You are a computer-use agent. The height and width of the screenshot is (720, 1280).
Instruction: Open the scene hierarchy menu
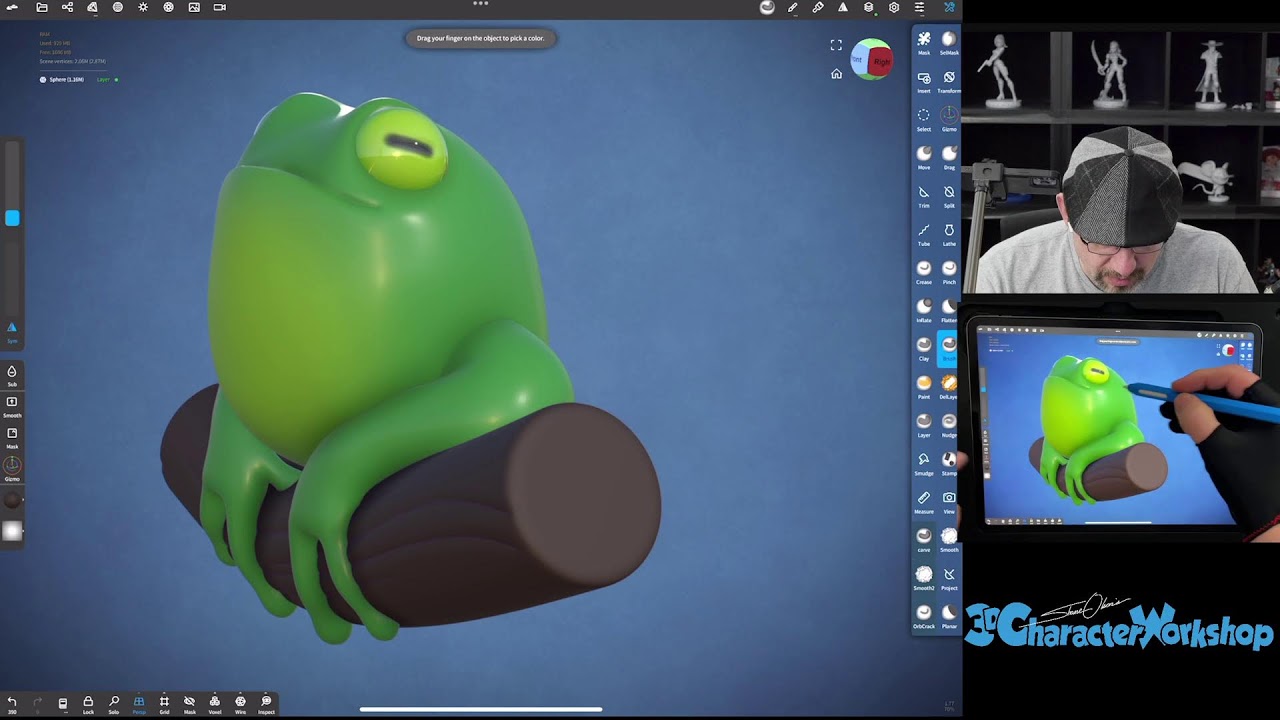click(x=67, y=7)
